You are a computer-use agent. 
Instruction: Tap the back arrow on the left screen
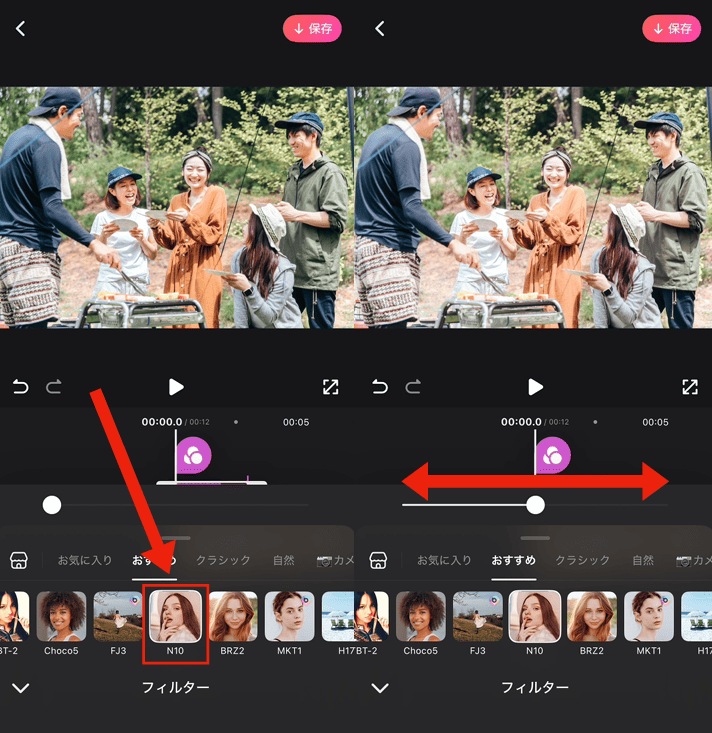[x=20, y=29]
